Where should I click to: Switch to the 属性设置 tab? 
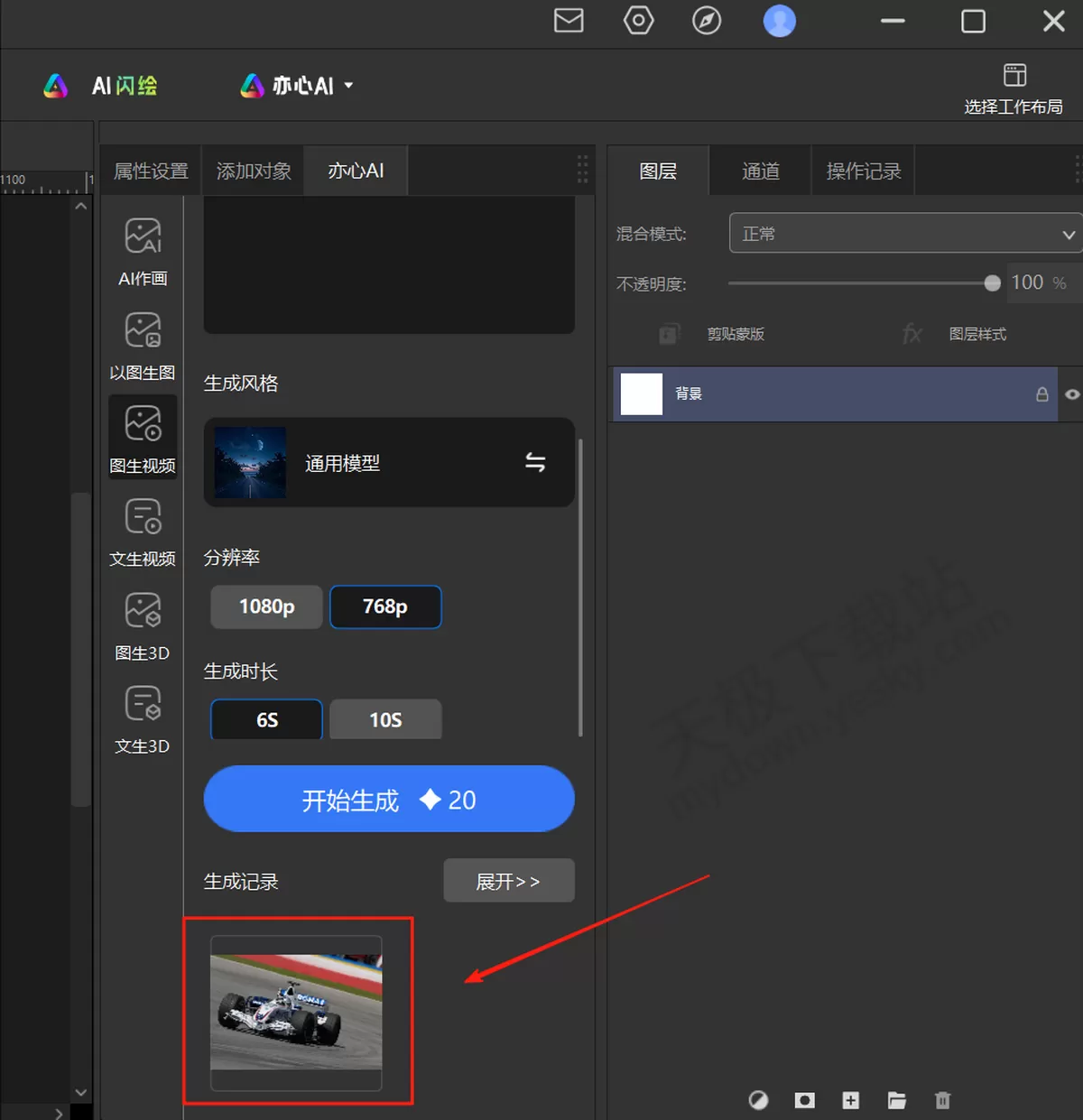[x=151, y=171]
